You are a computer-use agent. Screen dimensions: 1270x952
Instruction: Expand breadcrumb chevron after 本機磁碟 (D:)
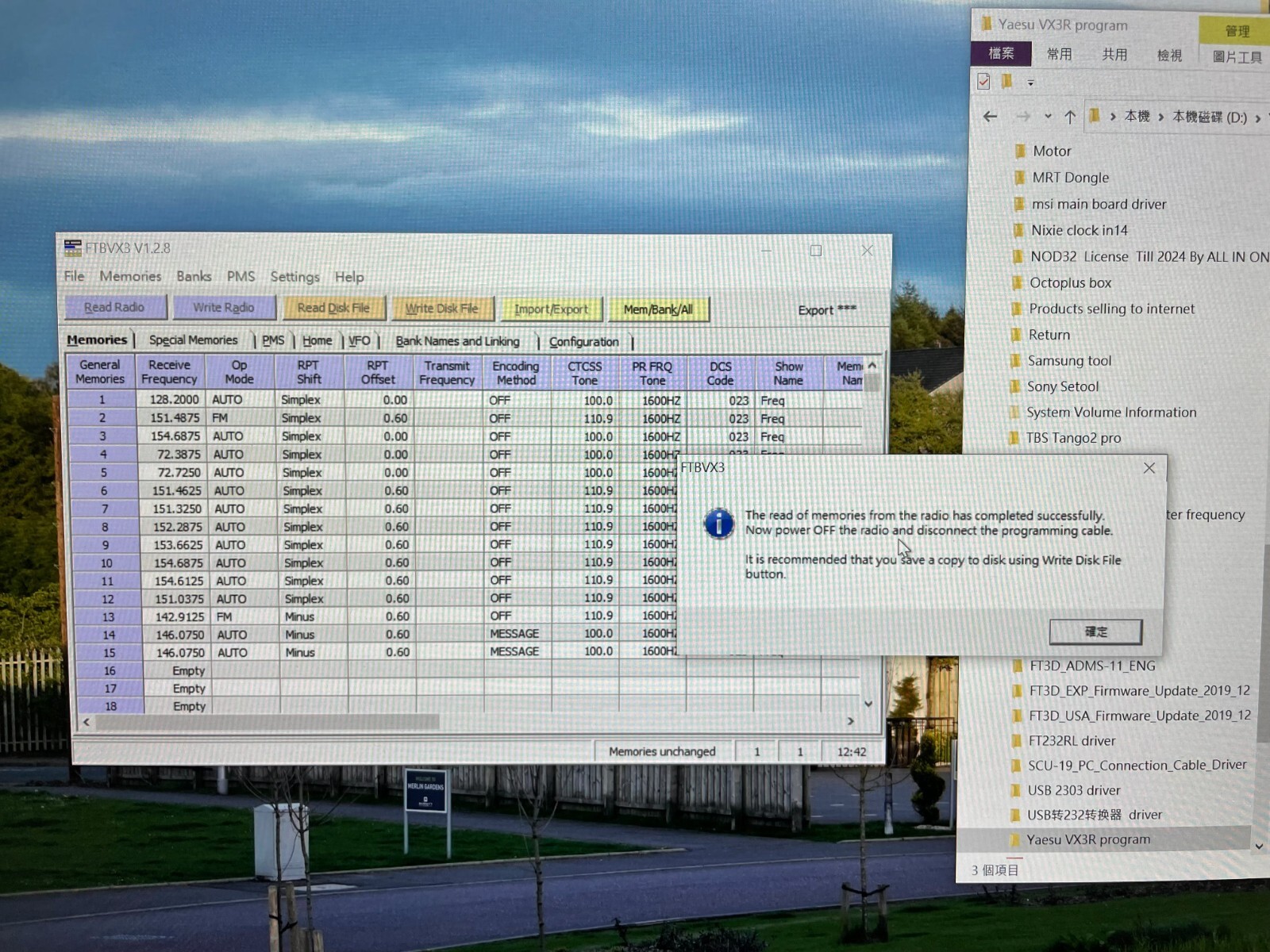(x=1257, y=118)
